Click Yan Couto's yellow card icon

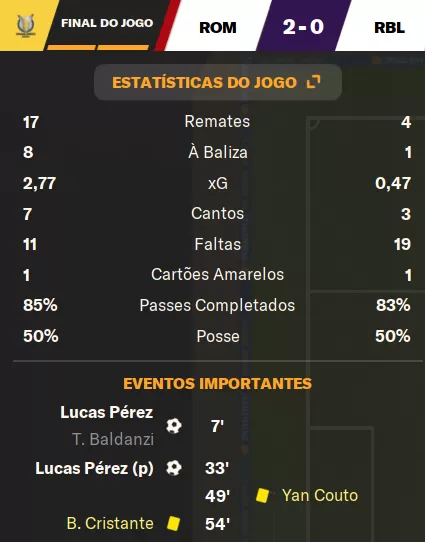tap(262, 495)
